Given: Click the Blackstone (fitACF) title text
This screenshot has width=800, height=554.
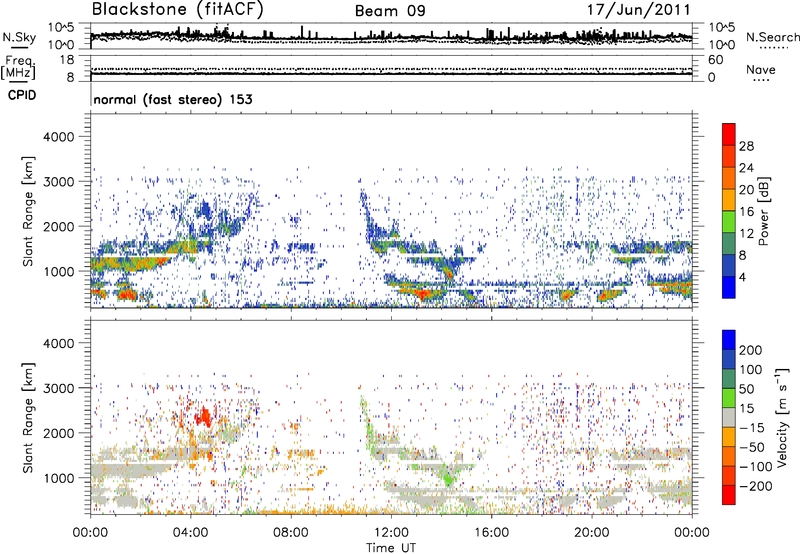Looking at the screenshot, I should click(178, 10).
